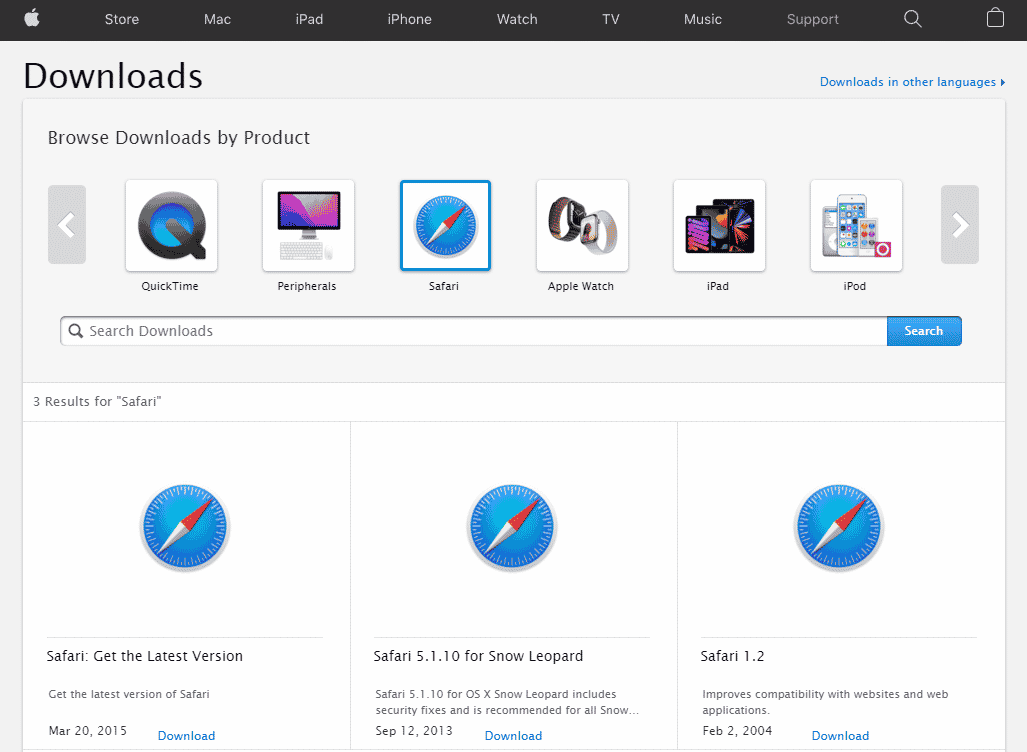Open the shopping bag icon
Viewport: 1027px width, 752px height.
pos(995,18)
